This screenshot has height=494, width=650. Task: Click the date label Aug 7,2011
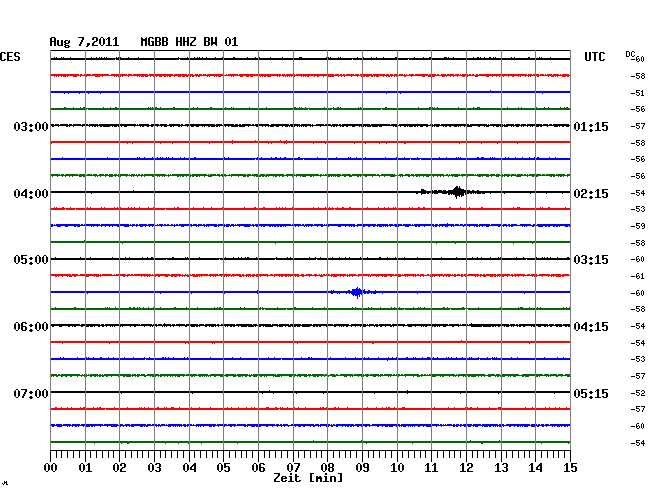(x=84, y=42)
